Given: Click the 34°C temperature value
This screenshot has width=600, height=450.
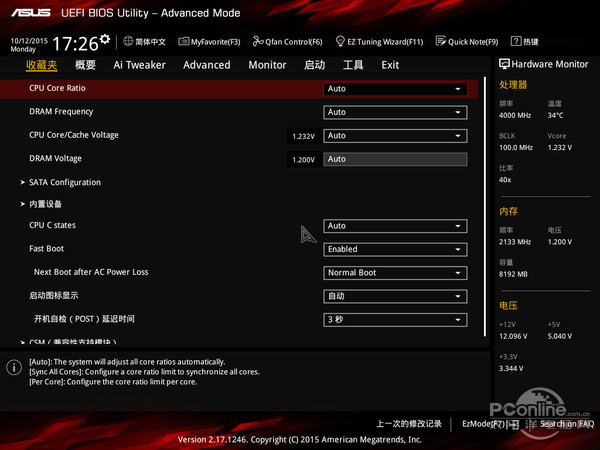Looking at the screenshot, I should pos(555,115).
